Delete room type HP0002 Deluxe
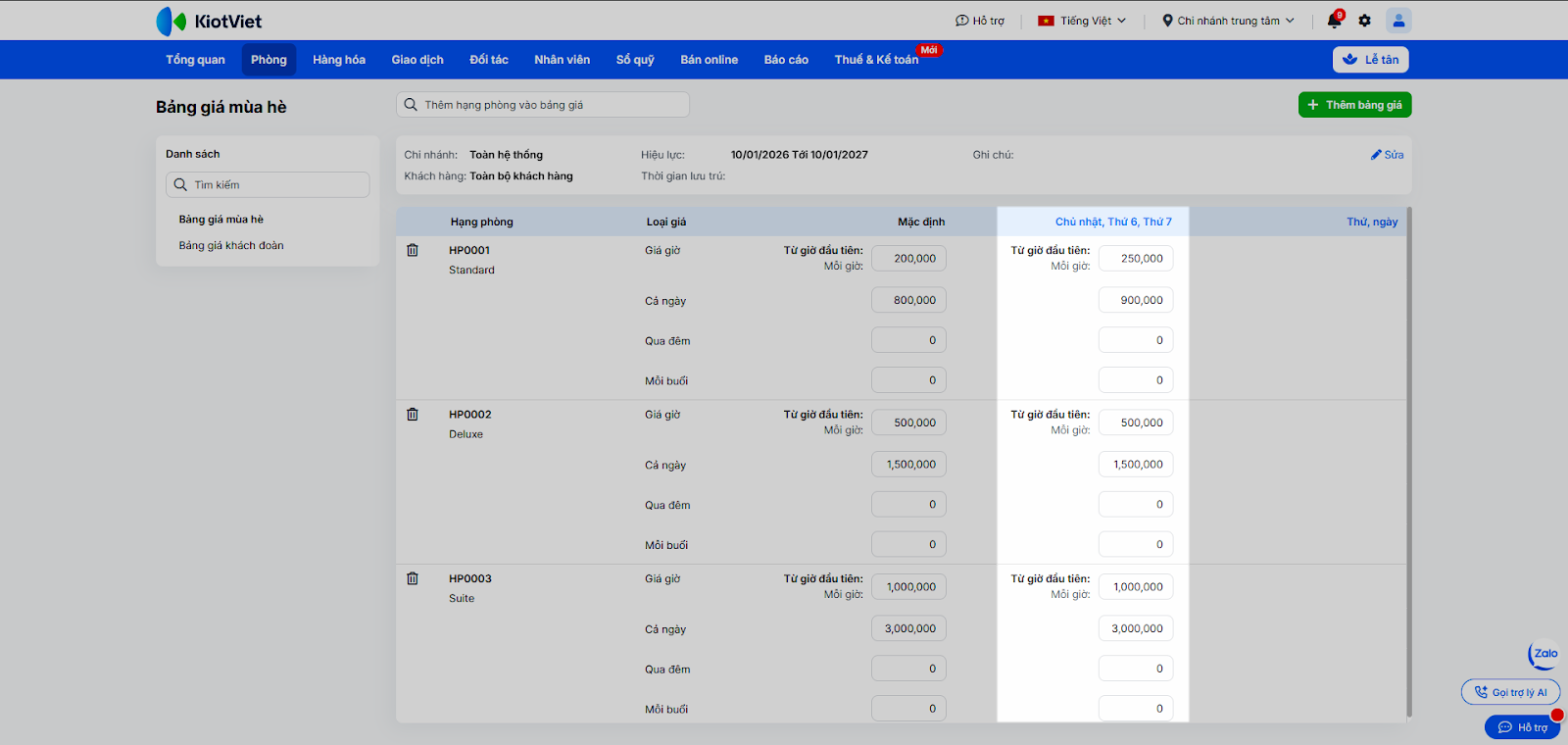The height and width of the screenshot is (745, 1568). point(413,415)
